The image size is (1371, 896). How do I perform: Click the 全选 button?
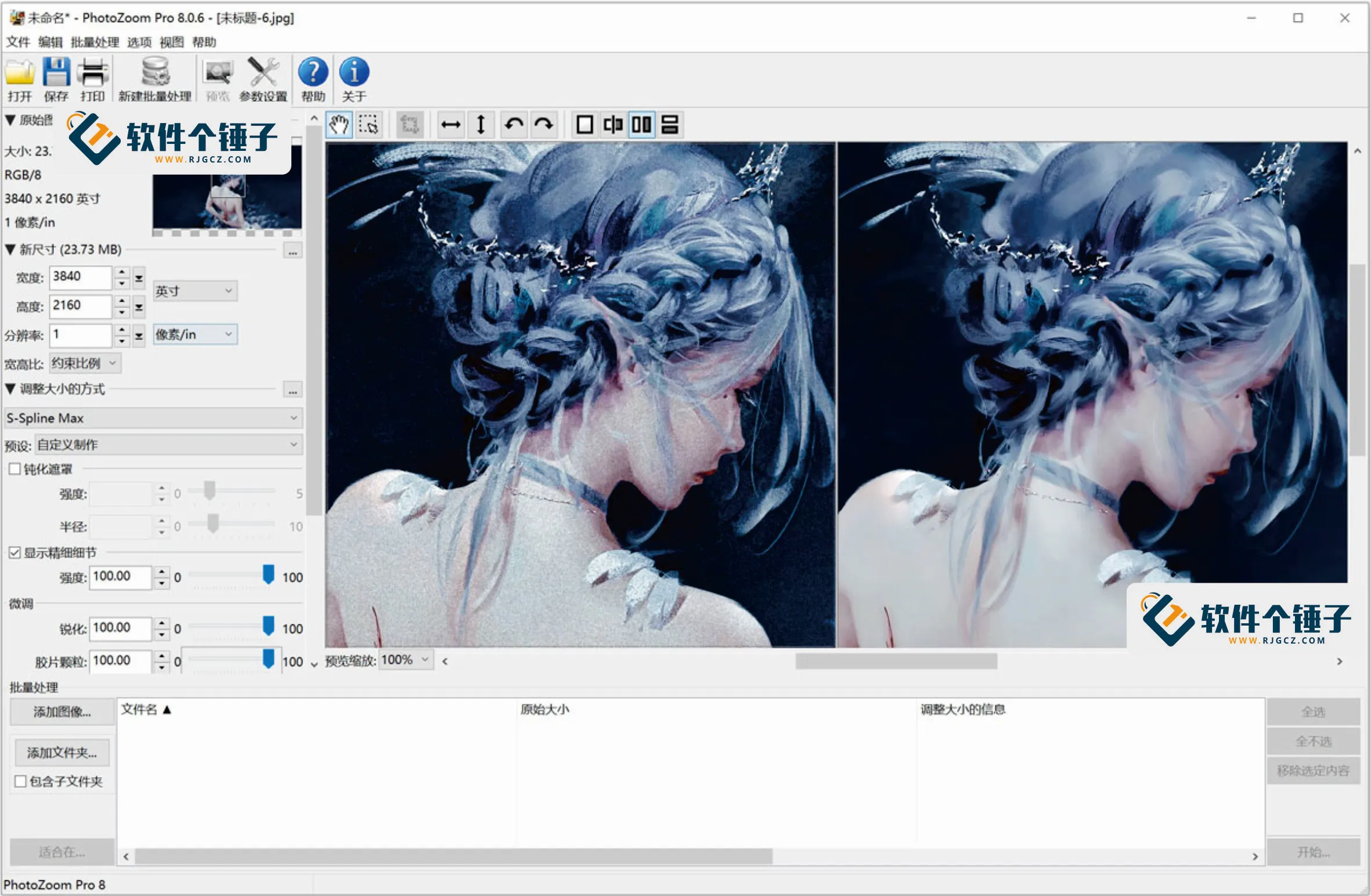1314,712
